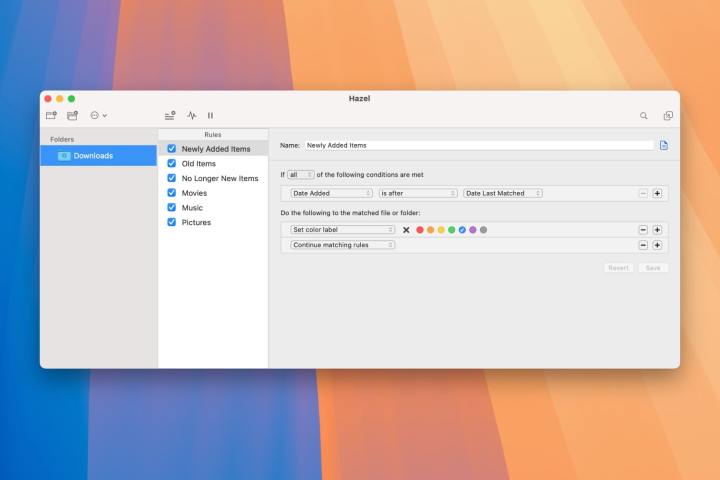This screenshot has width=720, height=480.
Task: Expand the 'is after' operator dropdown
Action: (x=417, y=193)
